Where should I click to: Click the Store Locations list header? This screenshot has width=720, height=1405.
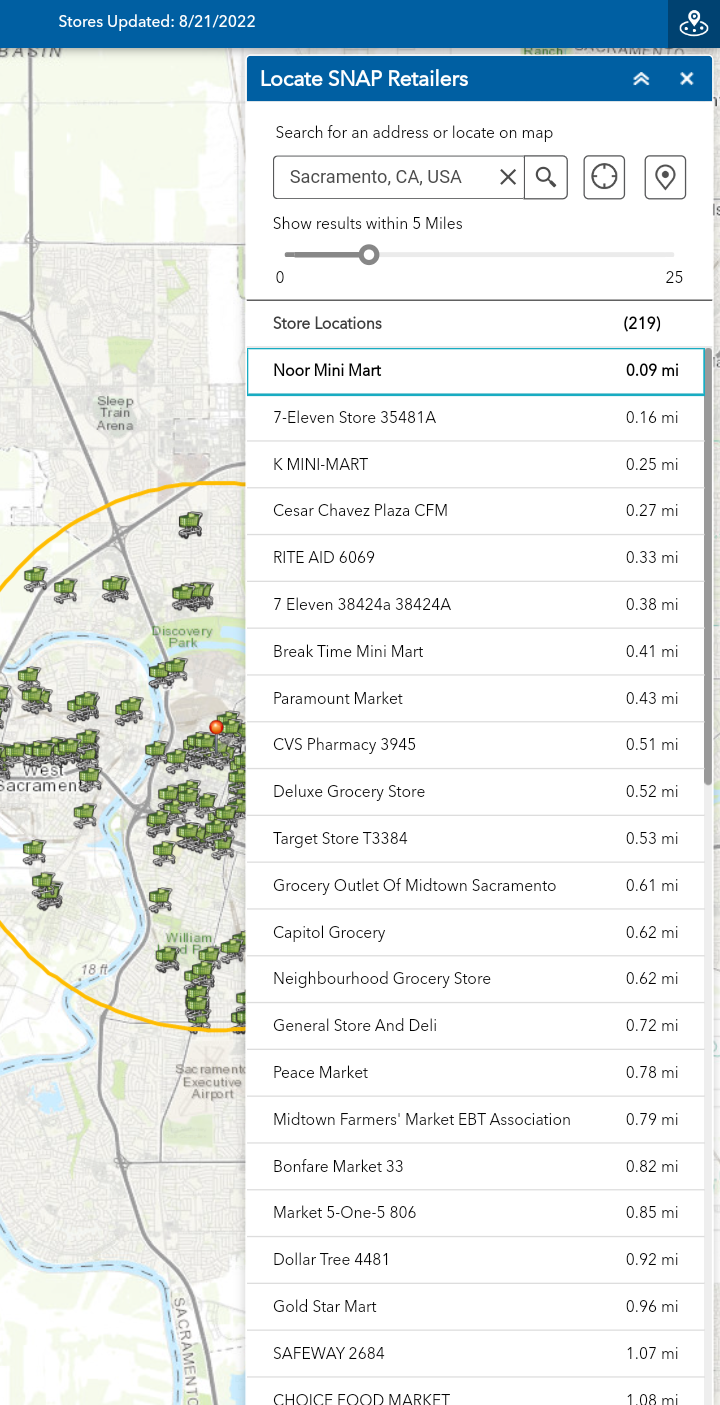click(x=476, y=324)
